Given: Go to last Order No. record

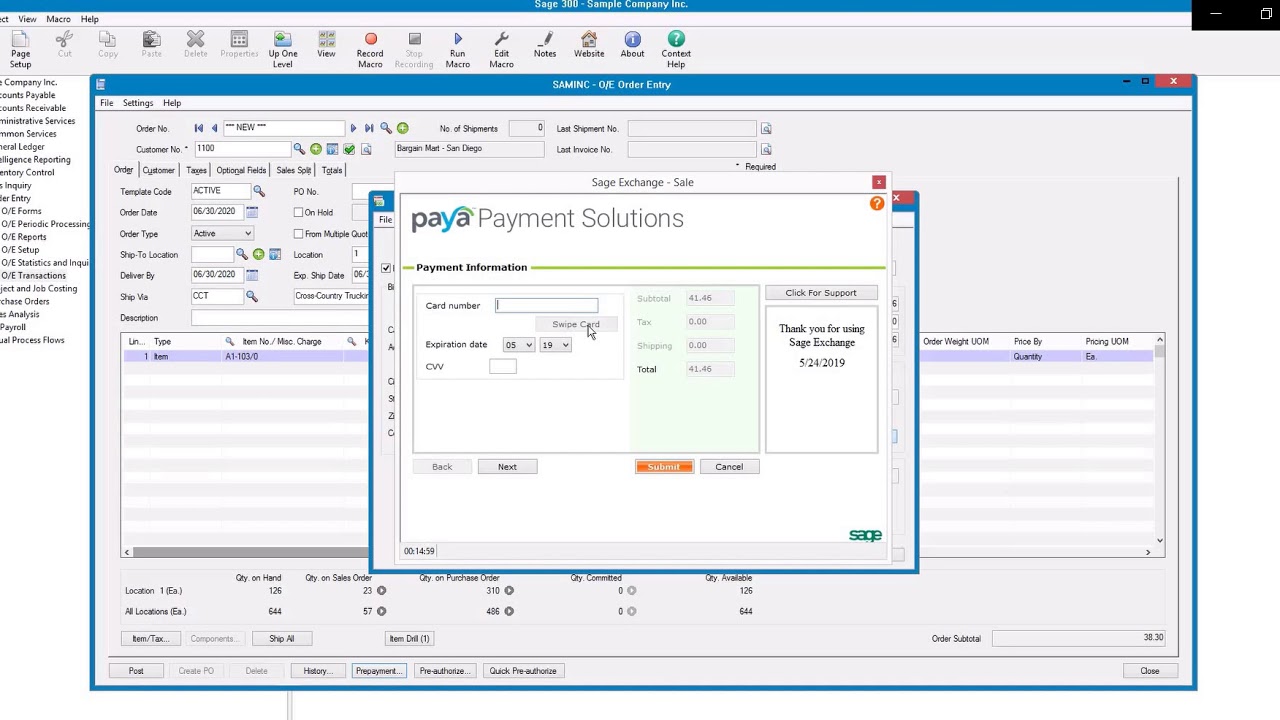Looking at the screenshot, I should coord(369,128).
